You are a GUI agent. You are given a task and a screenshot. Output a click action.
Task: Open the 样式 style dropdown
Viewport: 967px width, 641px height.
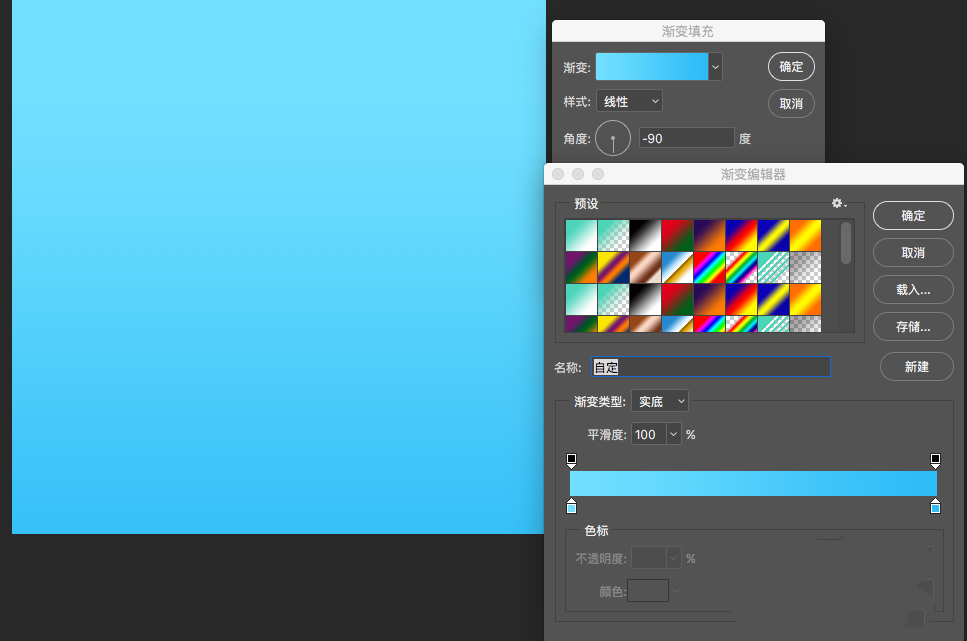pos(629,101)
